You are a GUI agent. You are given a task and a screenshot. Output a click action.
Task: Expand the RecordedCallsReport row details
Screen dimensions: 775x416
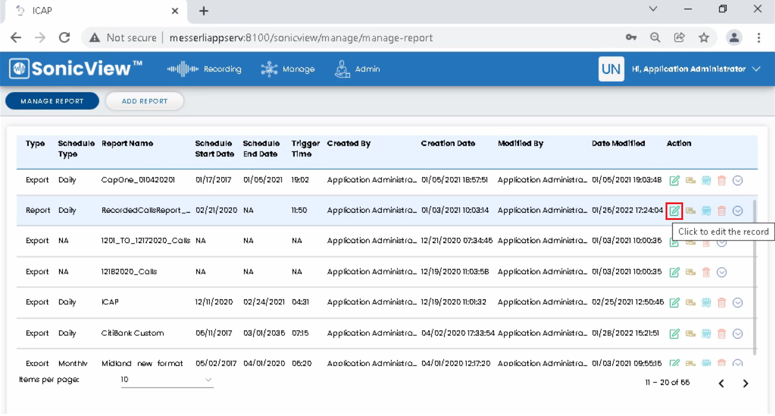[x=737, y=211]
